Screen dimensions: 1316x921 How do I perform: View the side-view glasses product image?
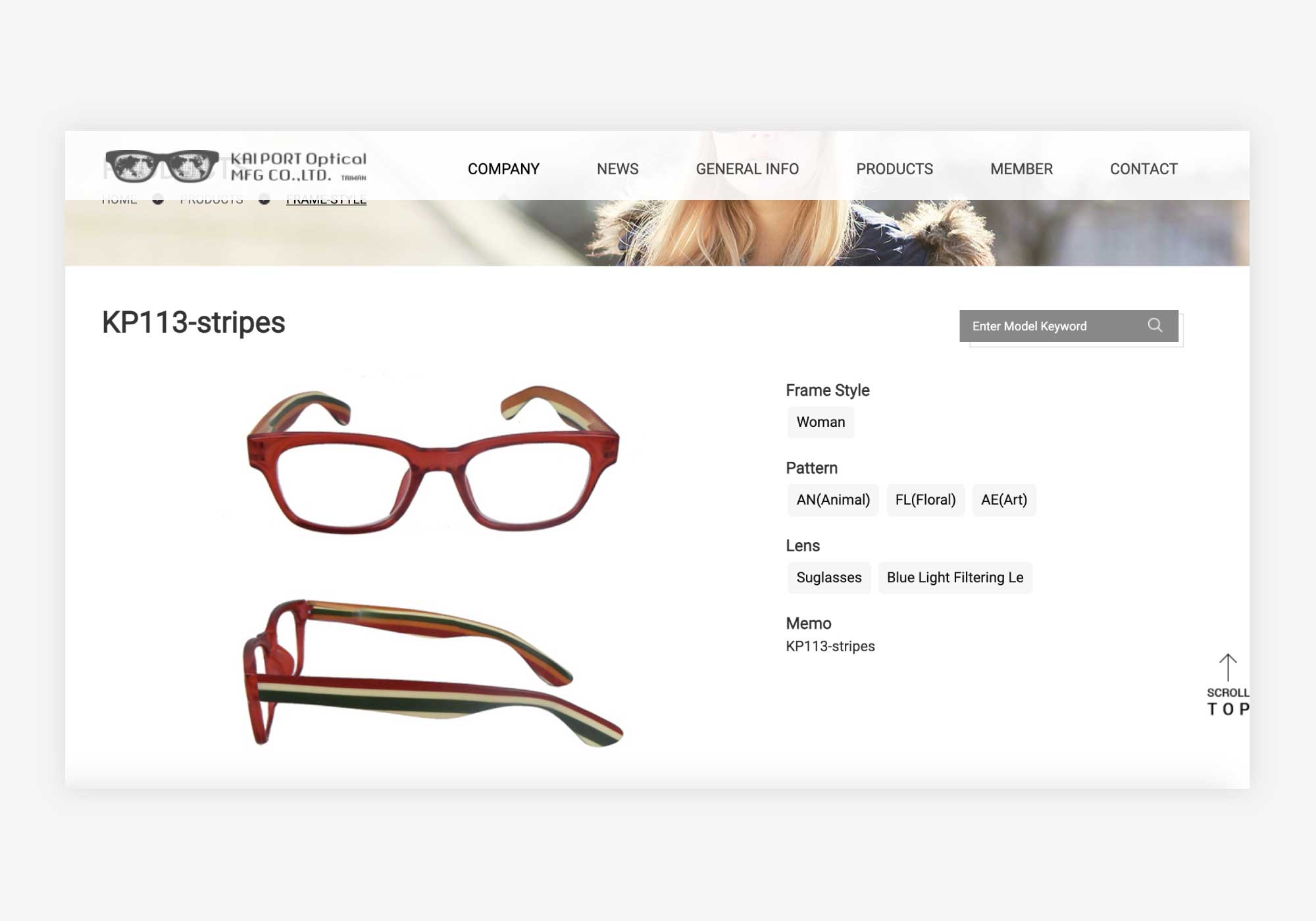click(433, 672)
